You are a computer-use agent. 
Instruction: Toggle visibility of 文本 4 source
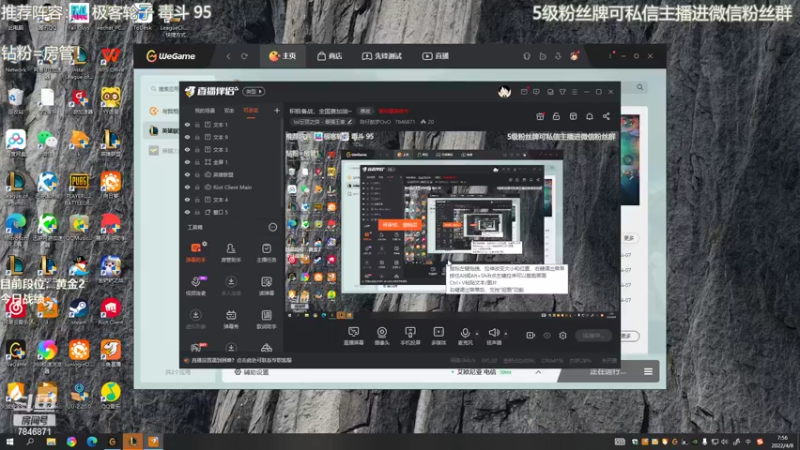187,199
